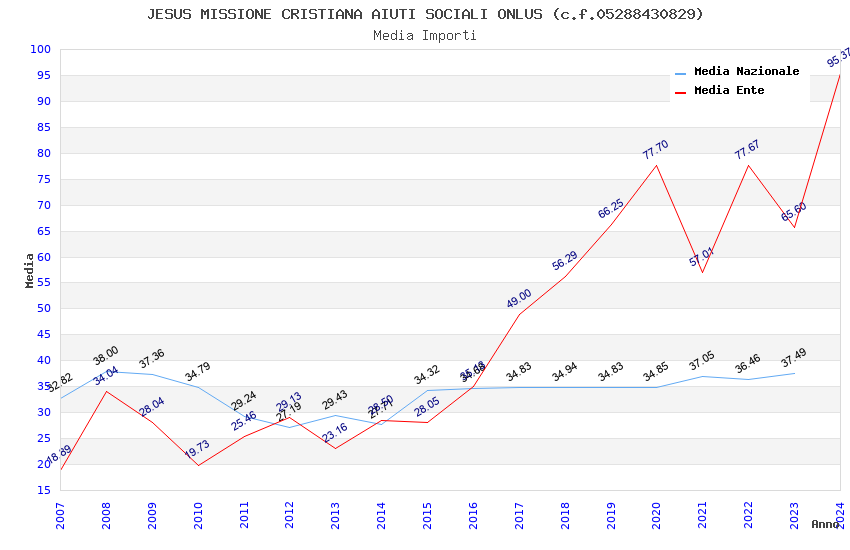Click the 2010 x-axis year label
The width and height of the screenshot is (850, 550).
(x=198, y=515)
